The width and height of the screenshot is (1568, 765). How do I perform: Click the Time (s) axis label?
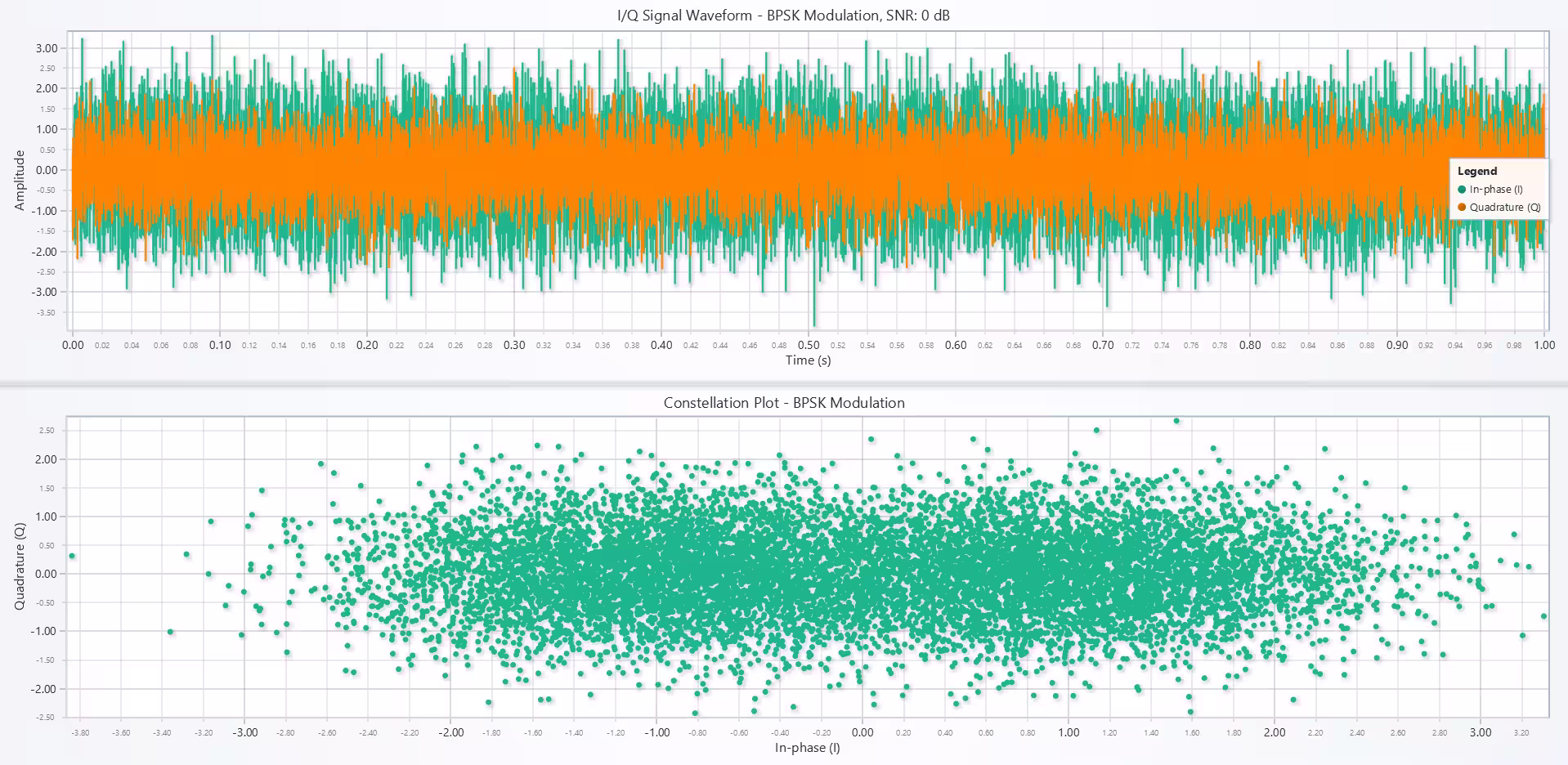pyautogui.click(x=808, y=360)
